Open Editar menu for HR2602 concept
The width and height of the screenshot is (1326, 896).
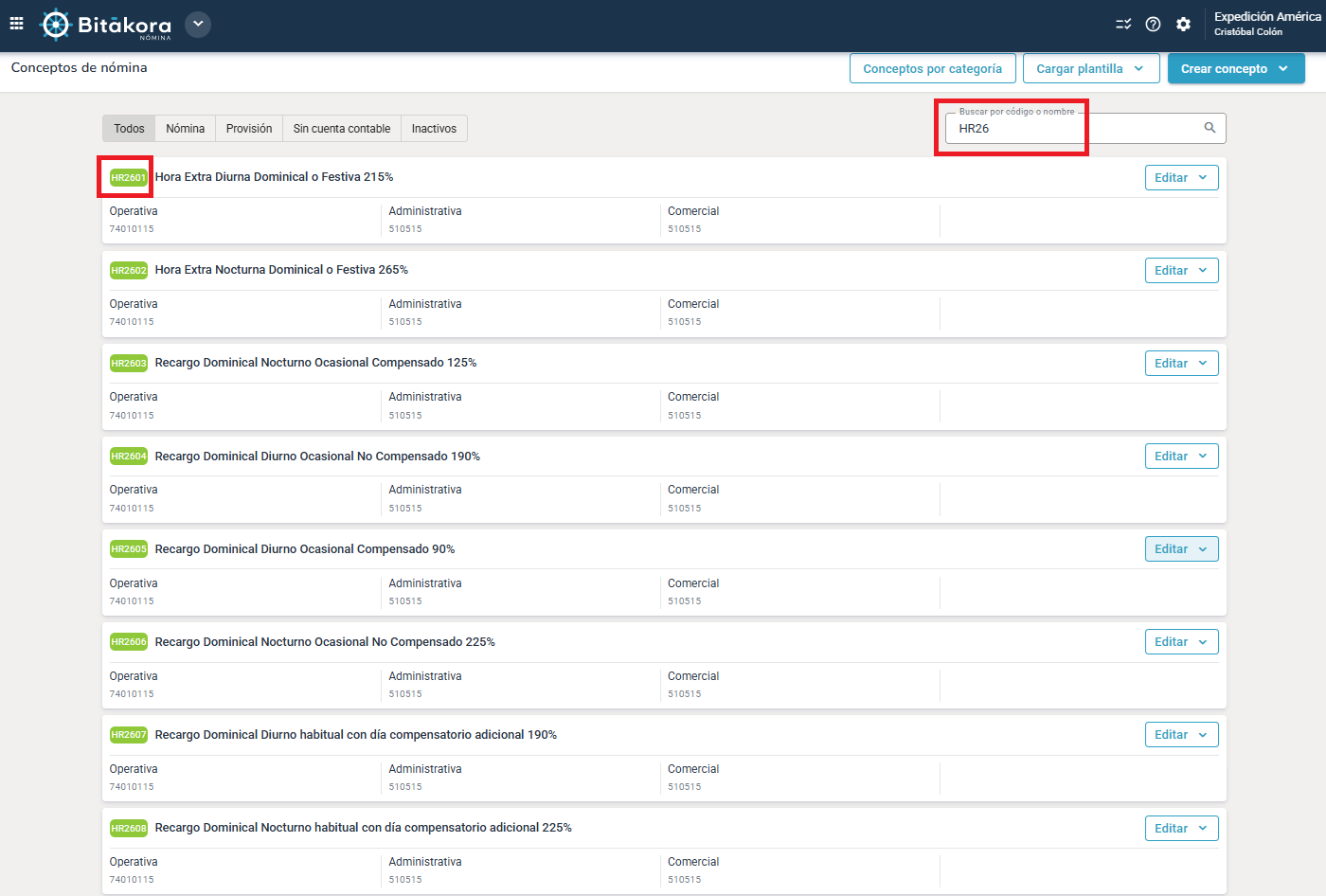(1181, 271)
